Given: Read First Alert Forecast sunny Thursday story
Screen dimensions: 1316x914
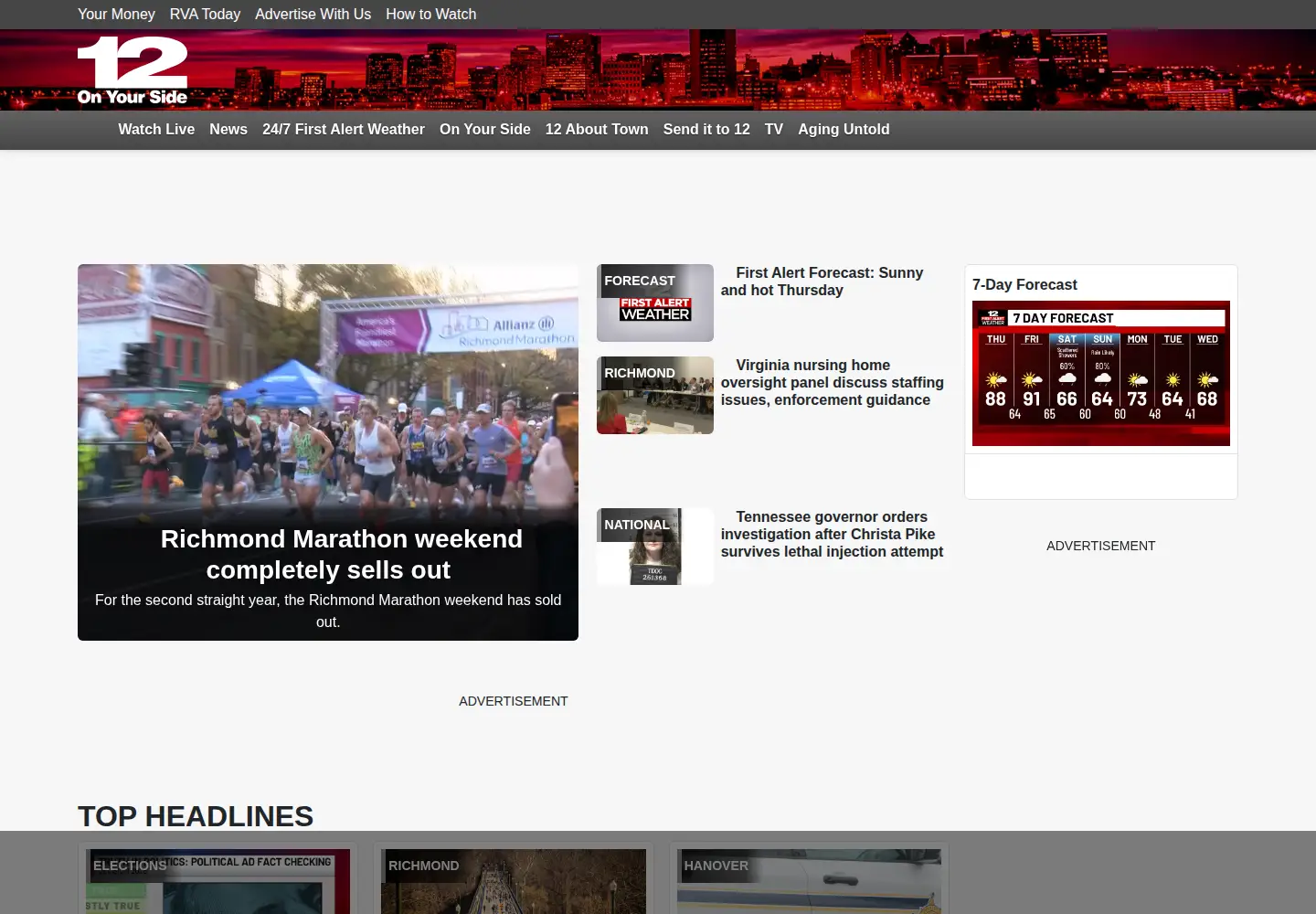Looking at the screenshot, I should coord(822,282).
